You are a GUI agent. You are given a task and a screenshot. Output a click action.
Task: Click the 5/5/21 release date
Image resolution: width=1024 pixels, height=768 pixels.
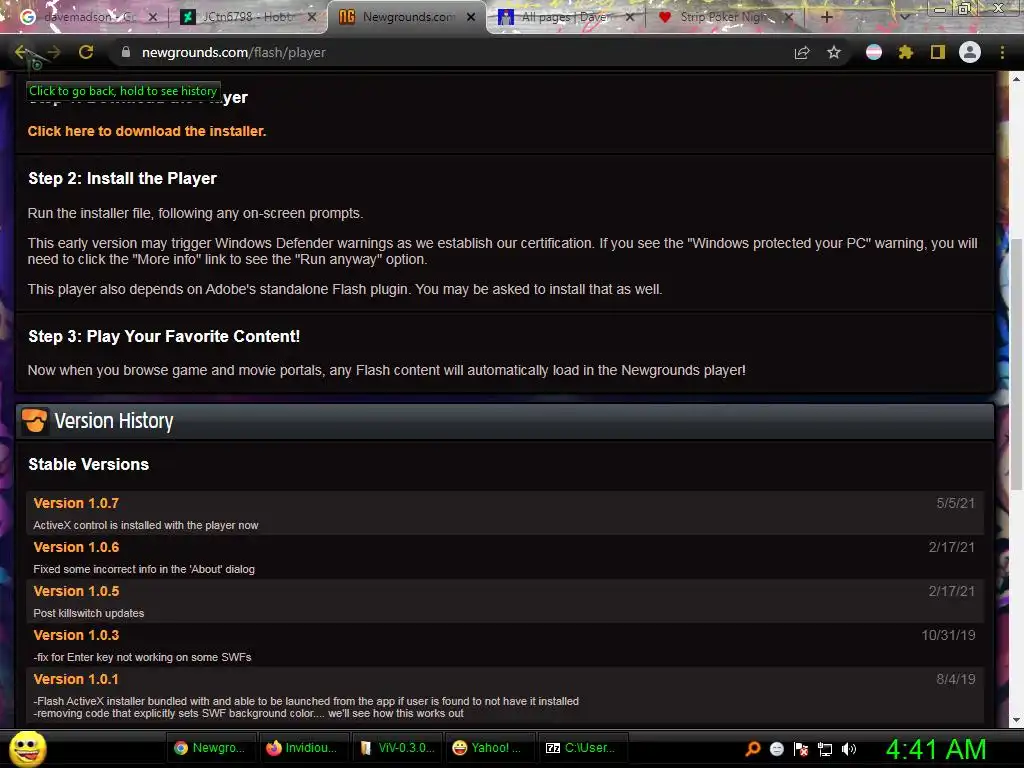pos(955,503)
